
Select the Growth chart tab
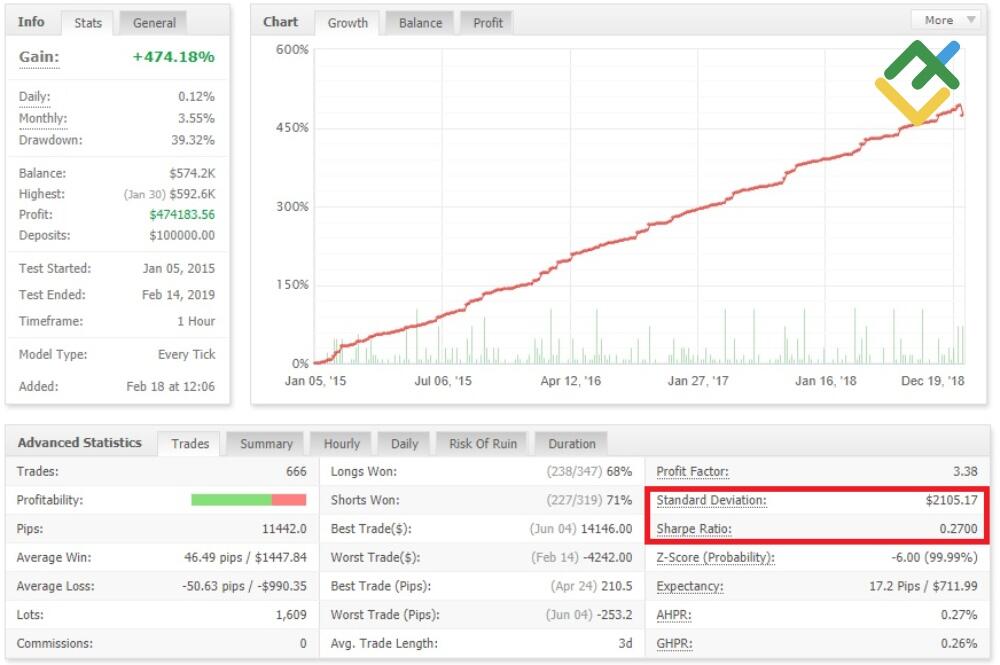point(347,22)
